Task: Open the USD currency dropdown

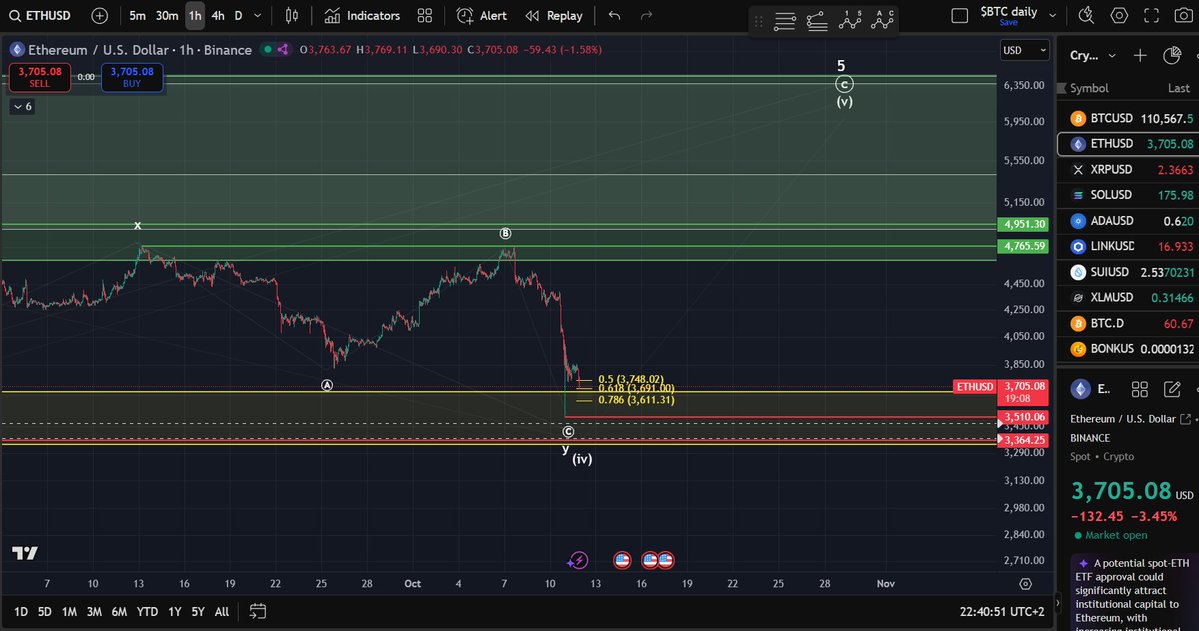Action: click(1025, 50)
